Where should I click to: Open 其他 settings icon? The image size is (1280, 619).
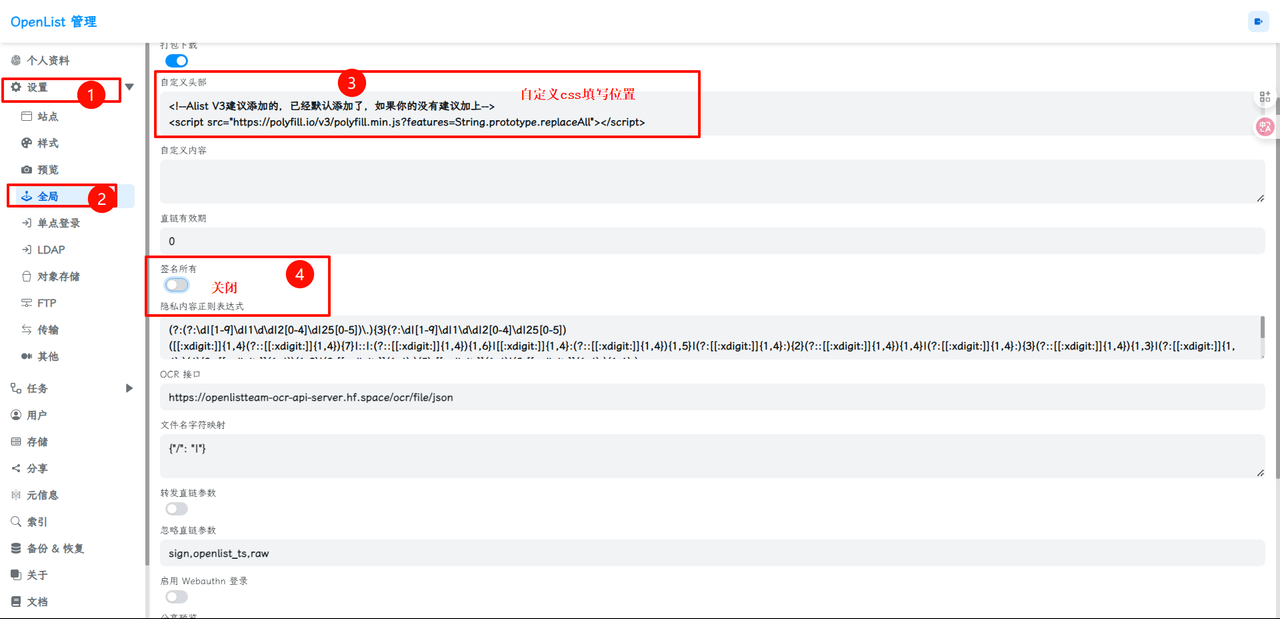tap(27, 356)
